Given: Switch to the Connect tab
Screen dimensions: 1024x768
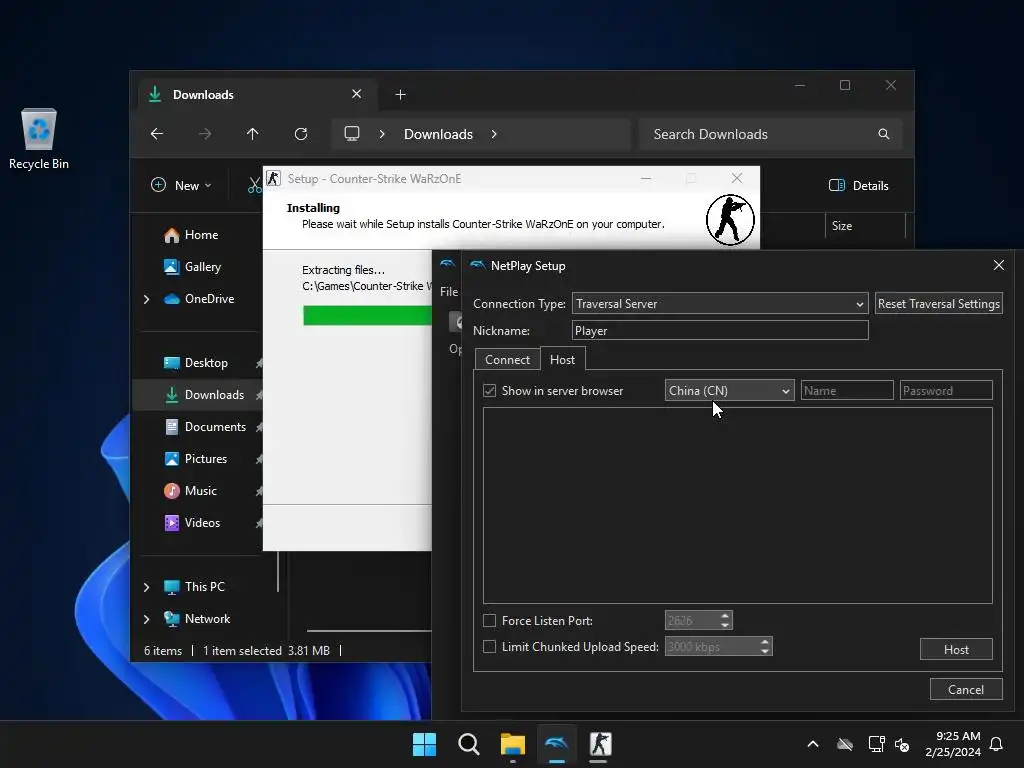Looking at the screenshot, I should 507,359.
